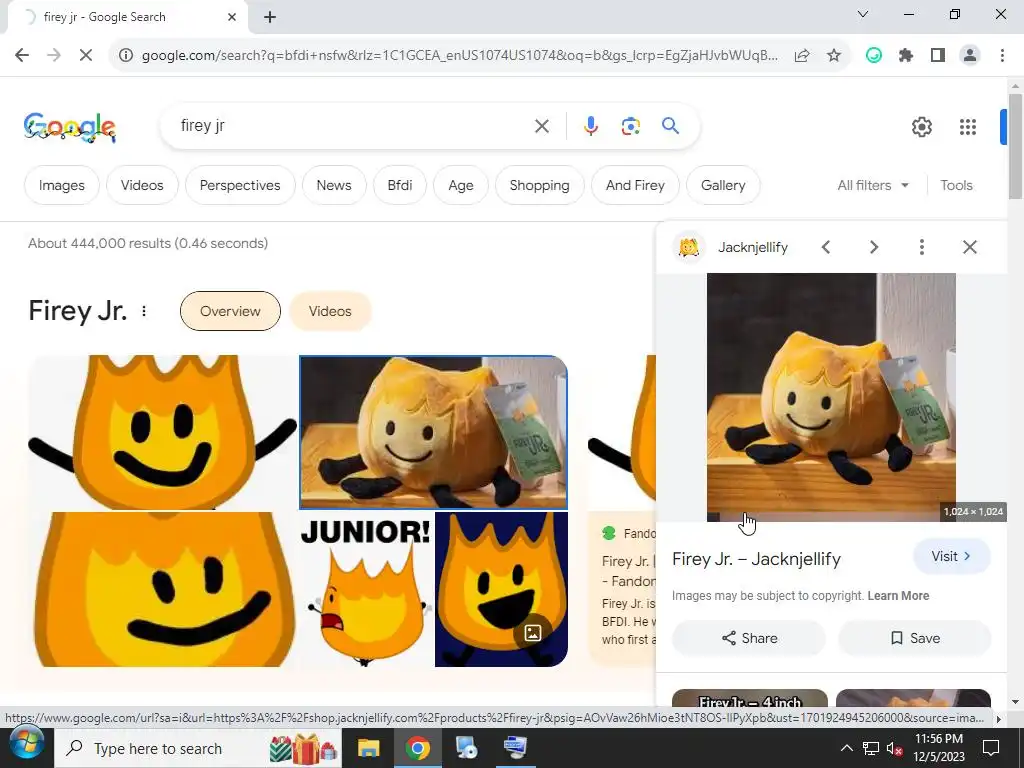
Task: Share this page icon in address bar
Action: tap(802, 56)
